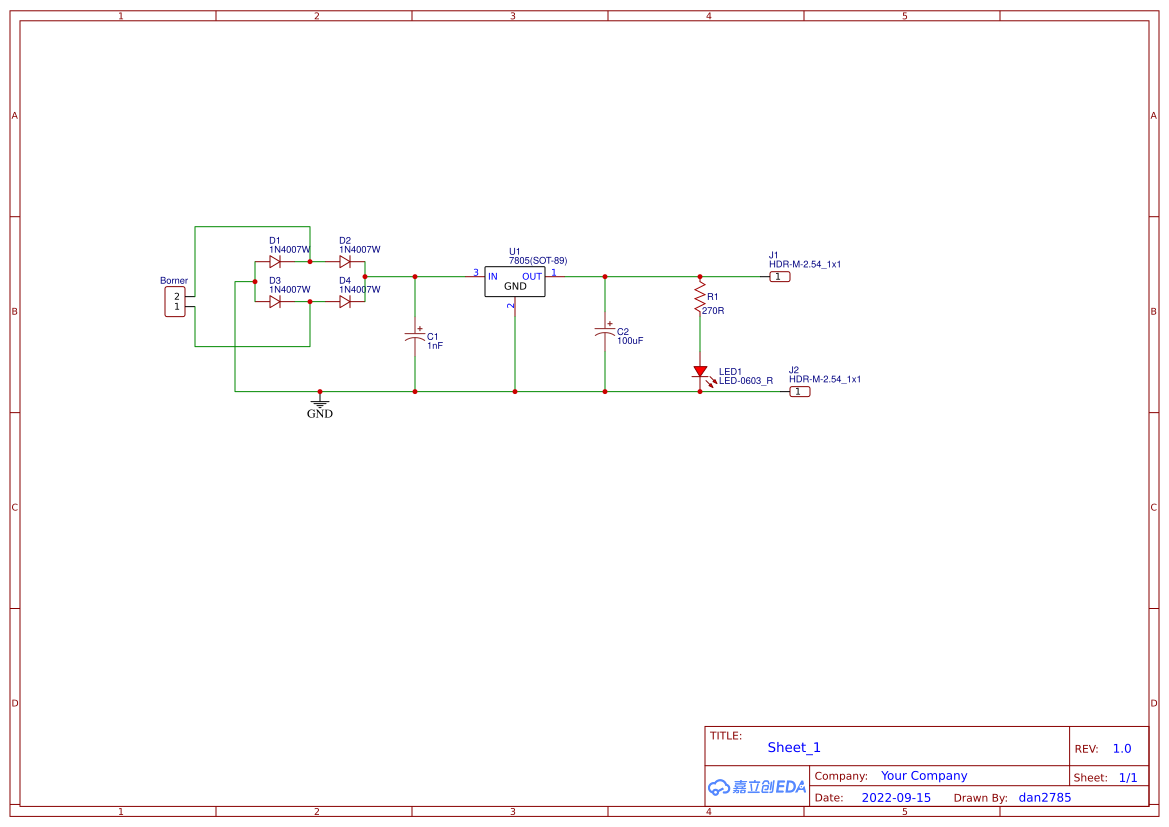The height and width of the screenshot is (827, 1169).
Task: Click the REV 1.0 value
Action: [1122, 748]
